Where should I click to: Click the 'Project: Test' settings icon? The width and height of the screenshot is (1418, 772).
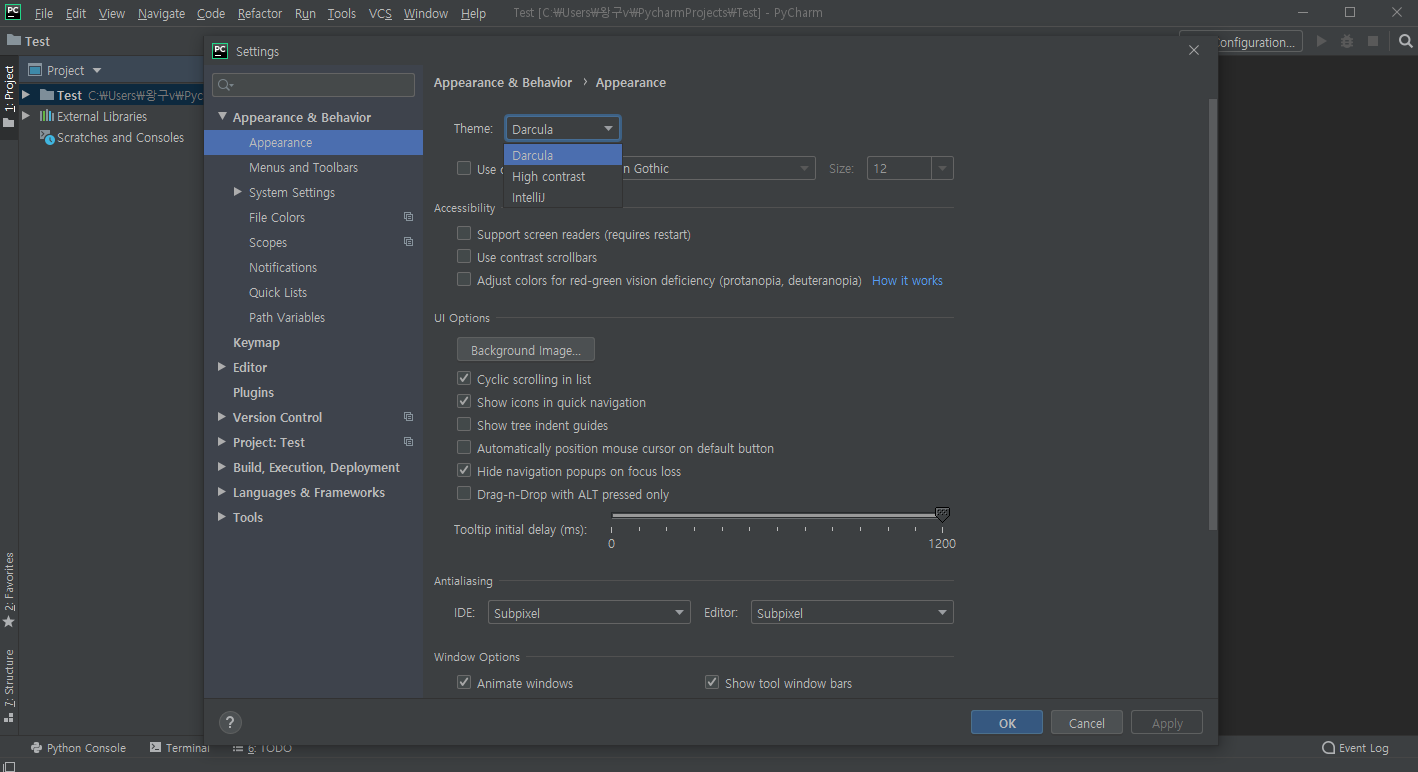coord(408,442)
